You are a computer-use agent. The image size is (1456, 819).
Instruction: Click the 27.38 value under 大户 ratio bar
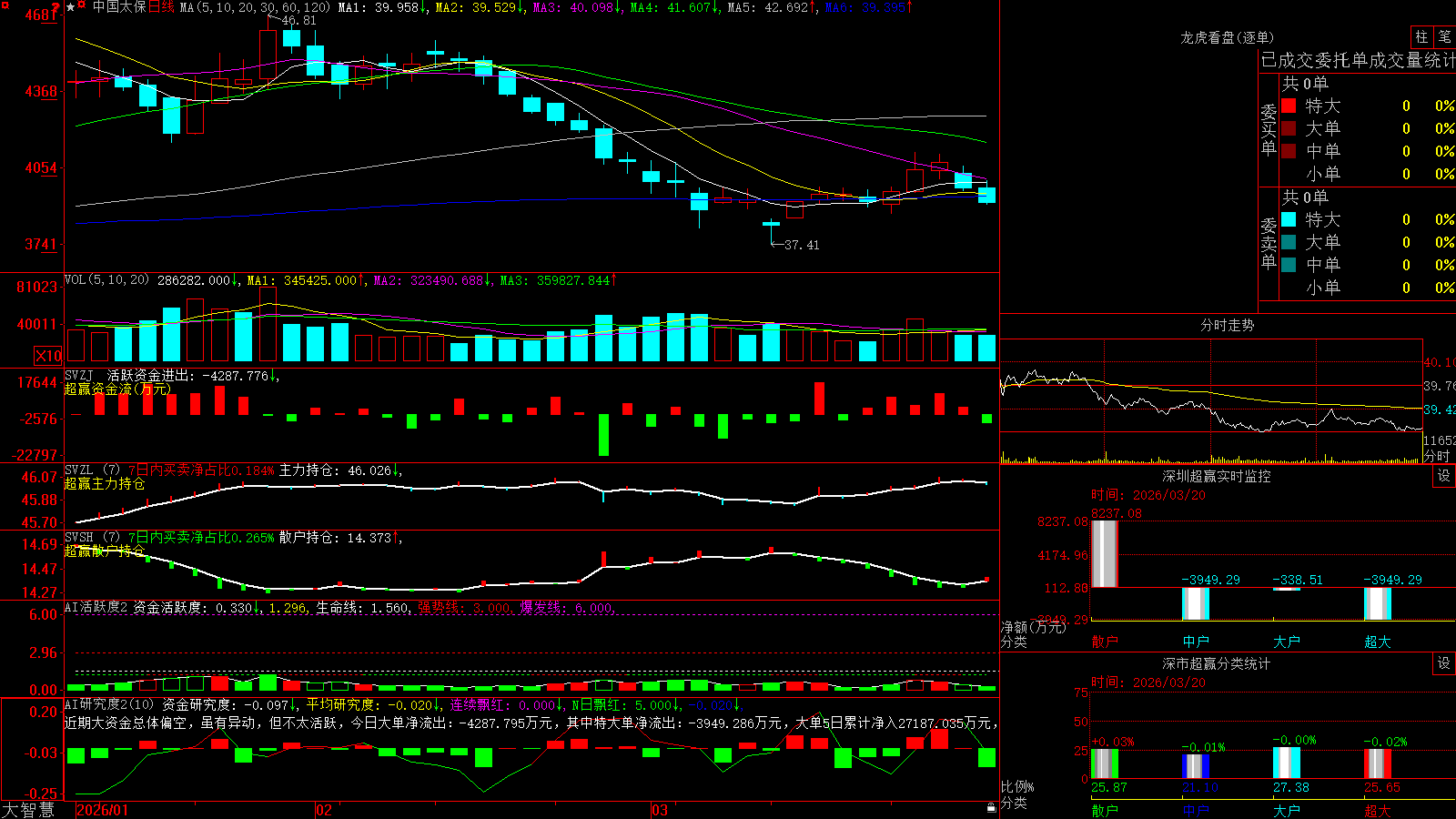click(1290, 787)
